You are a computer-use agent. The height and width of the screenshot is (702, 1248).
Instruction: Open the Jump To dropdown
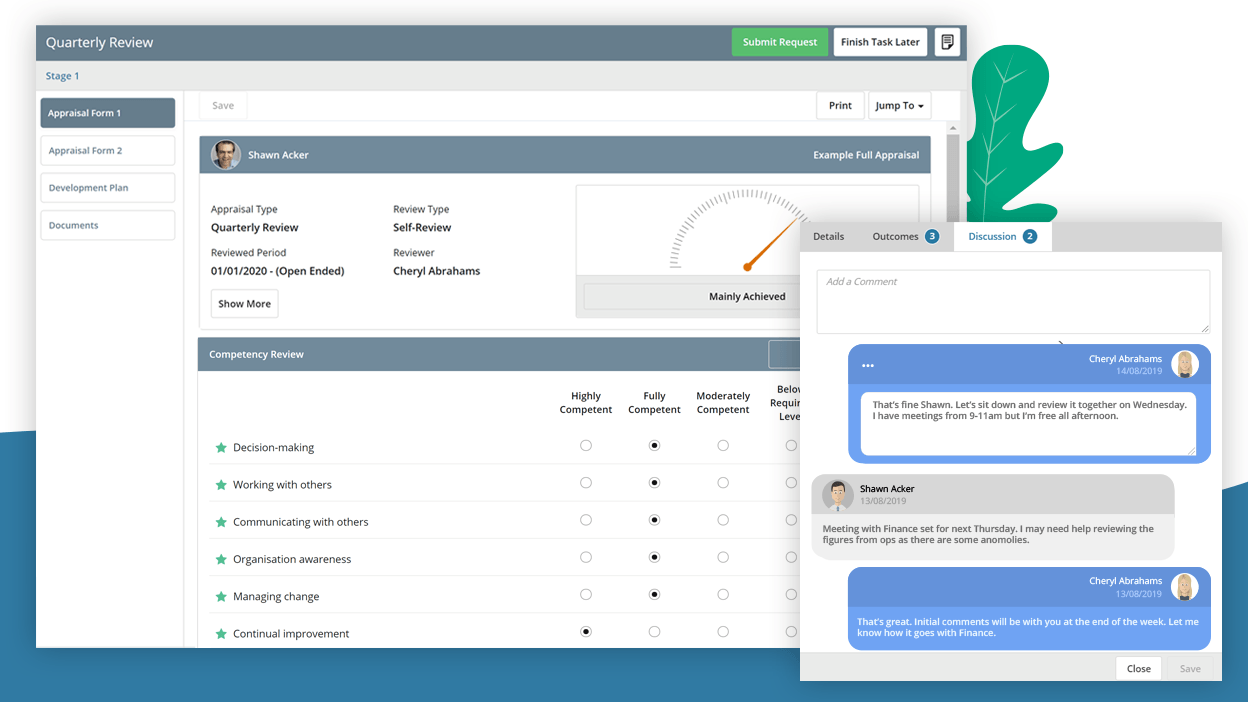(x=899, y=106)
